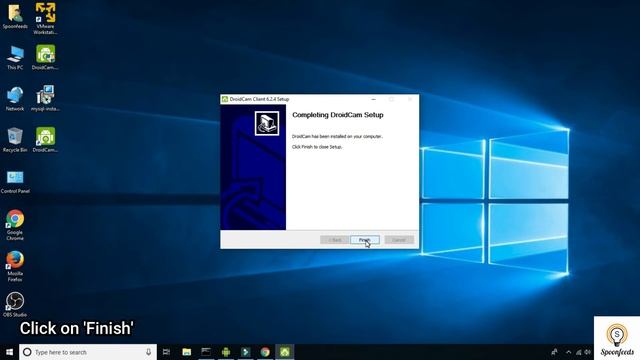Viewport: 640px width, 360px height.
Task: Select the OBS Studio desktop shortcut
Action: click(x=15, y=305)
